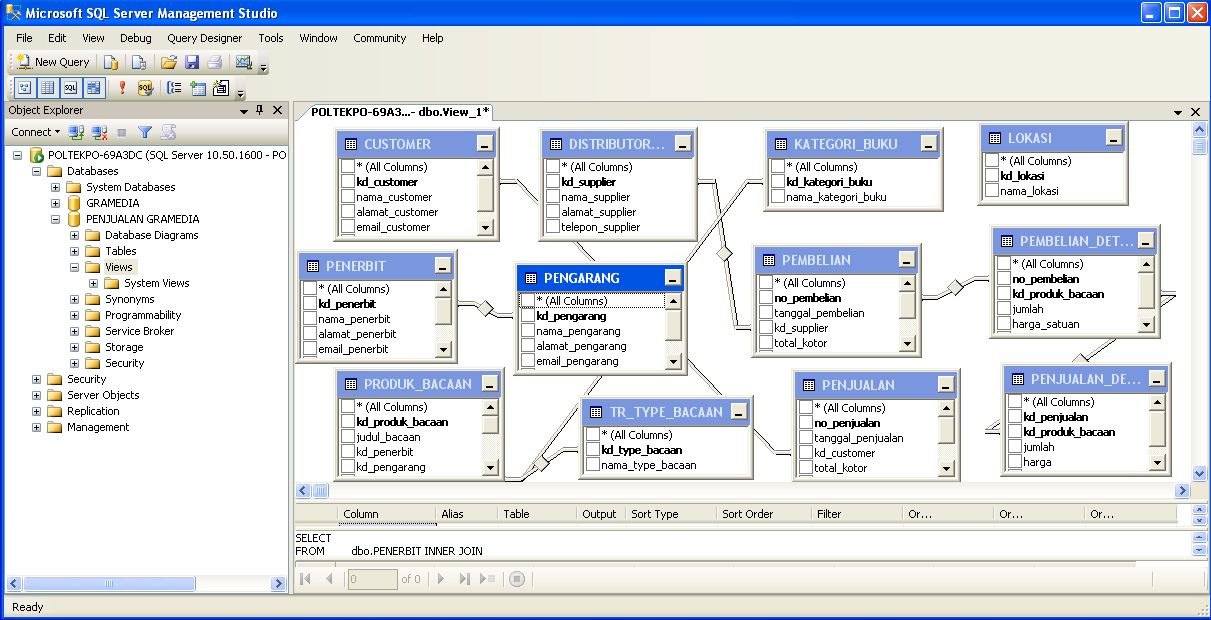Collapse the PENJUALAN GRAMEDIA database node
Image resolution: width=1211 pixels, height=620 pixels.
(x=56, y=219)
